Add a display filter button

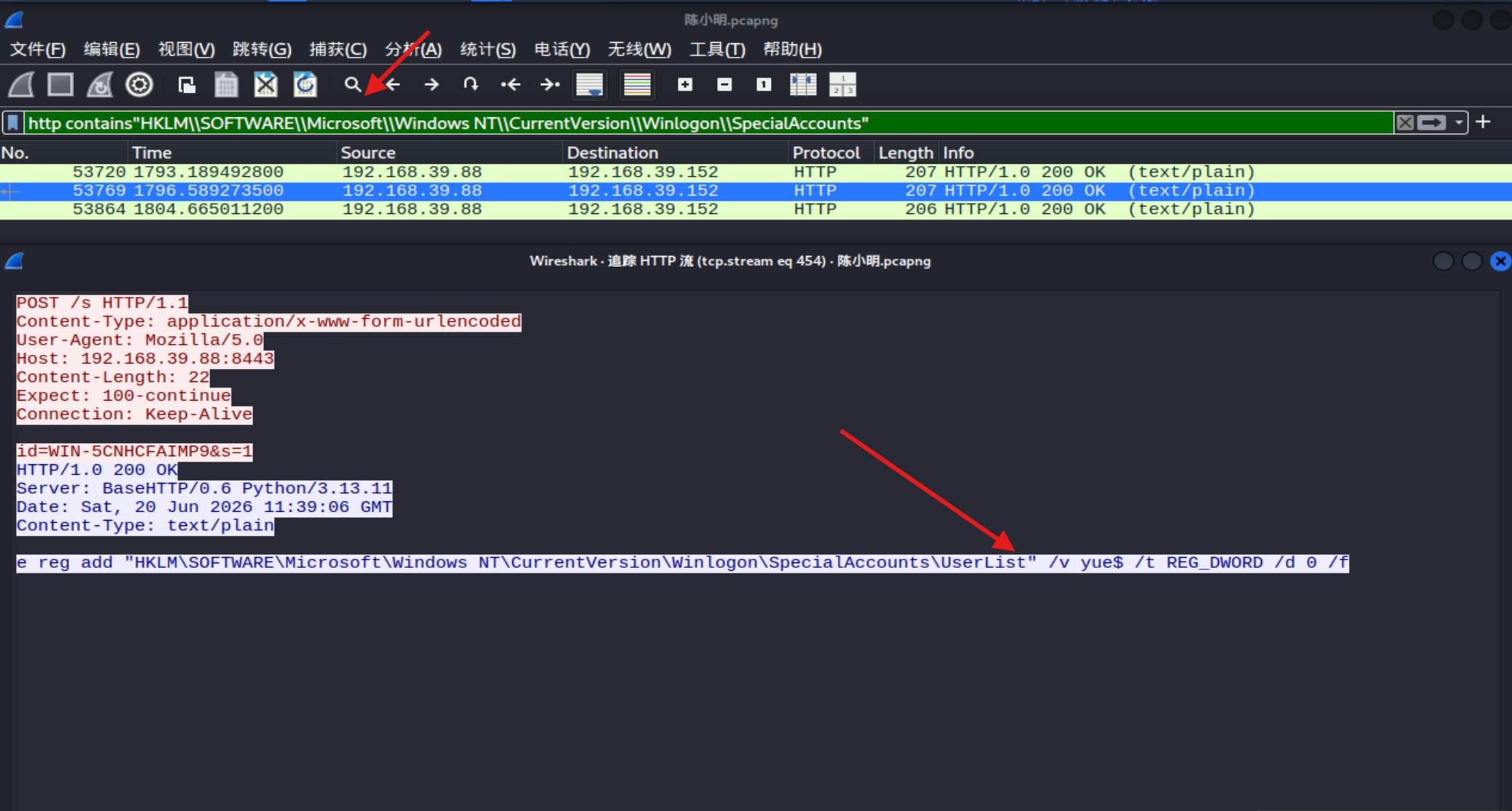pyautogui.click(x=1484, y=122)
